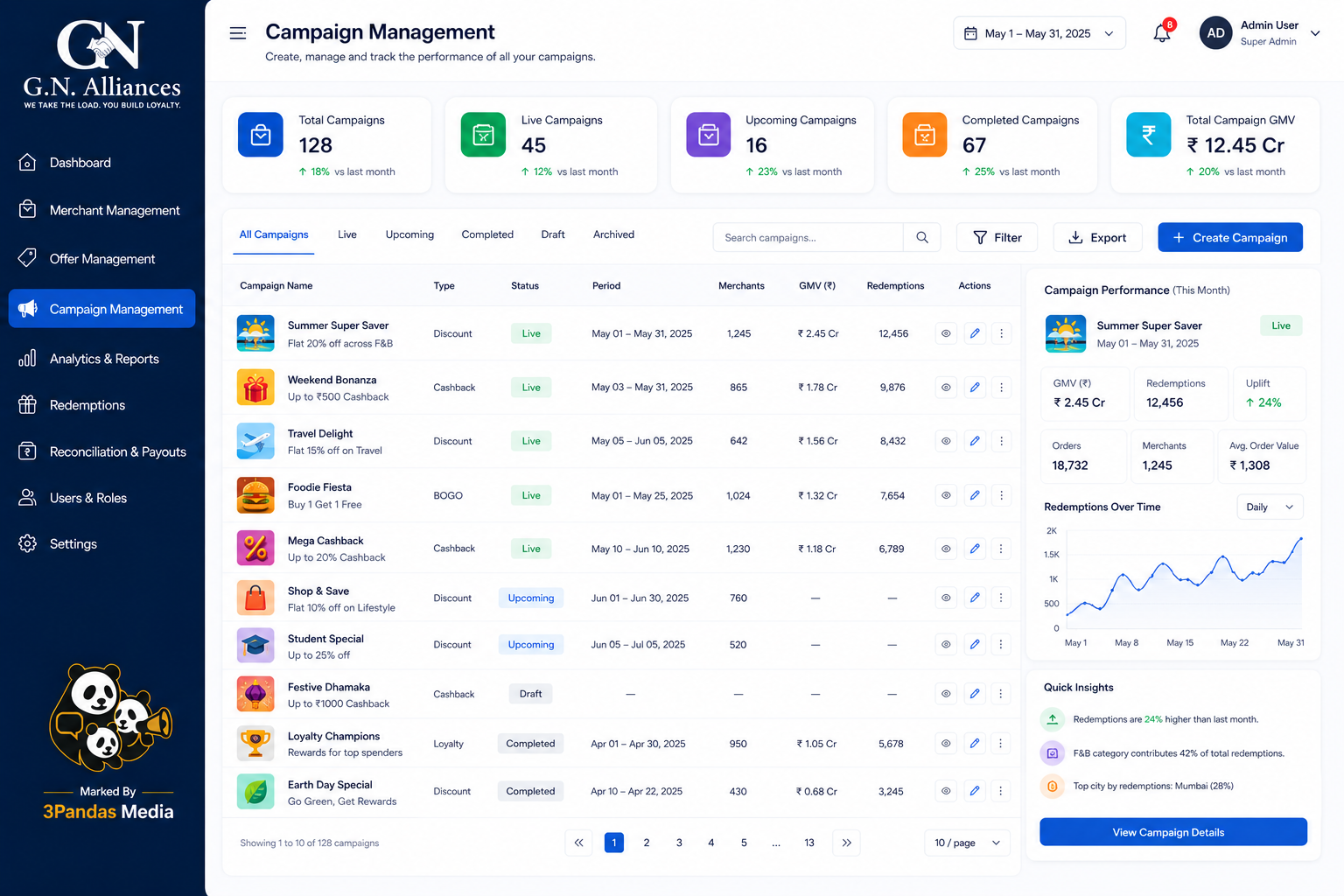
Task: Click the Total Campaign GMV rupee icon
Action: 1149,135
